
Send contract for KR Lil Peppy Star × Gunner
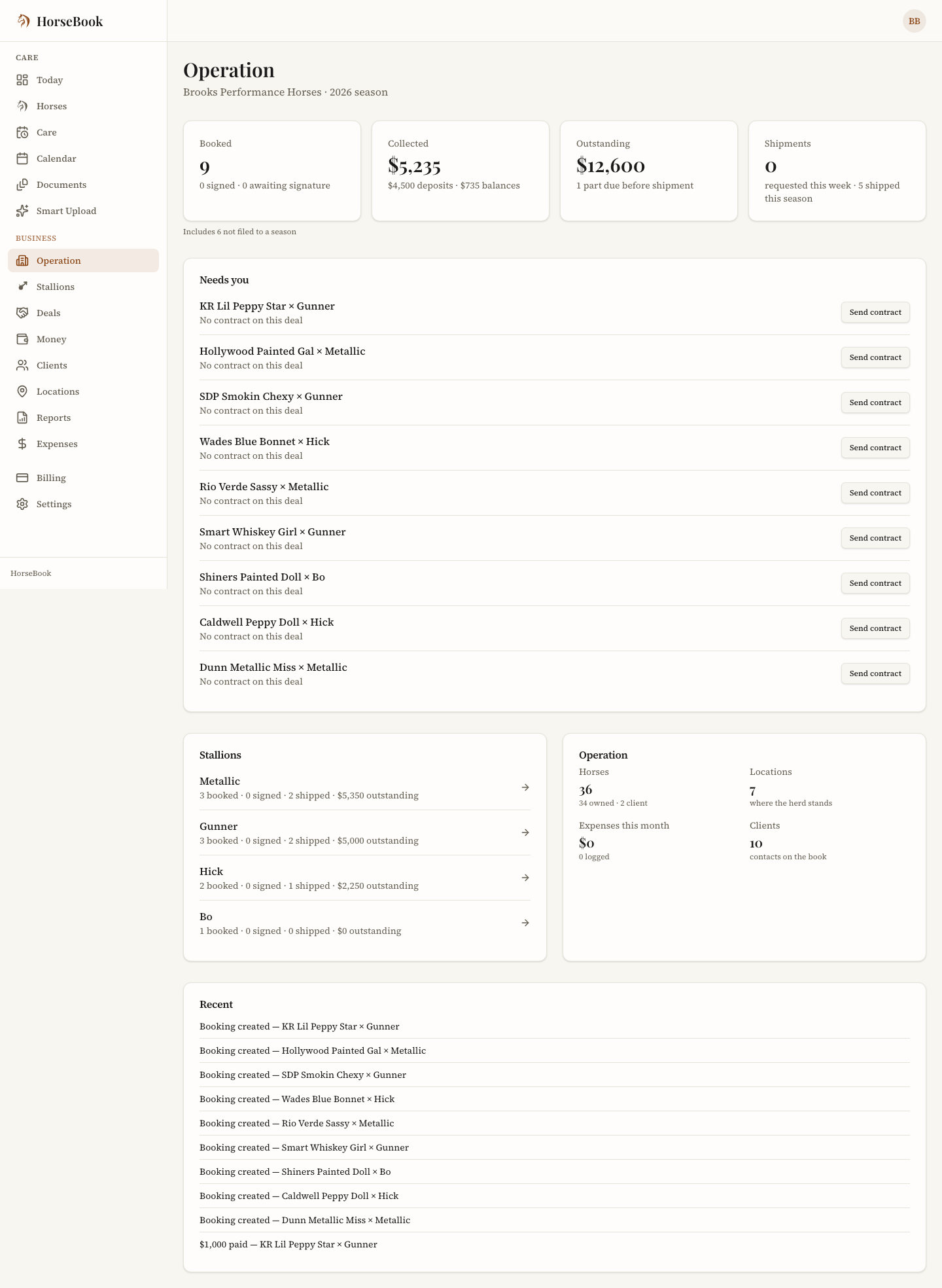pyautogui.click(x=875, y=312)
